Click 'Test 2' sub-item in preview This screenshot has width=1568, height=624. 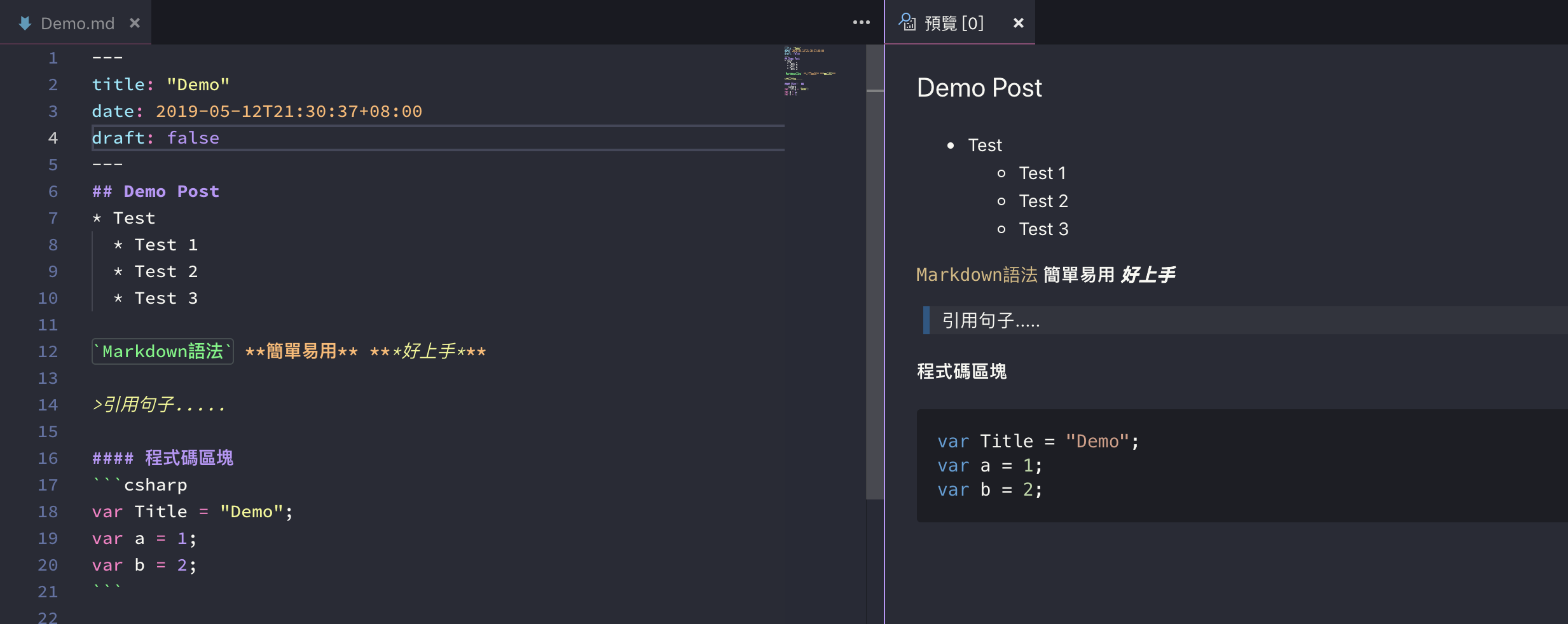click(x=1043, y=201)
